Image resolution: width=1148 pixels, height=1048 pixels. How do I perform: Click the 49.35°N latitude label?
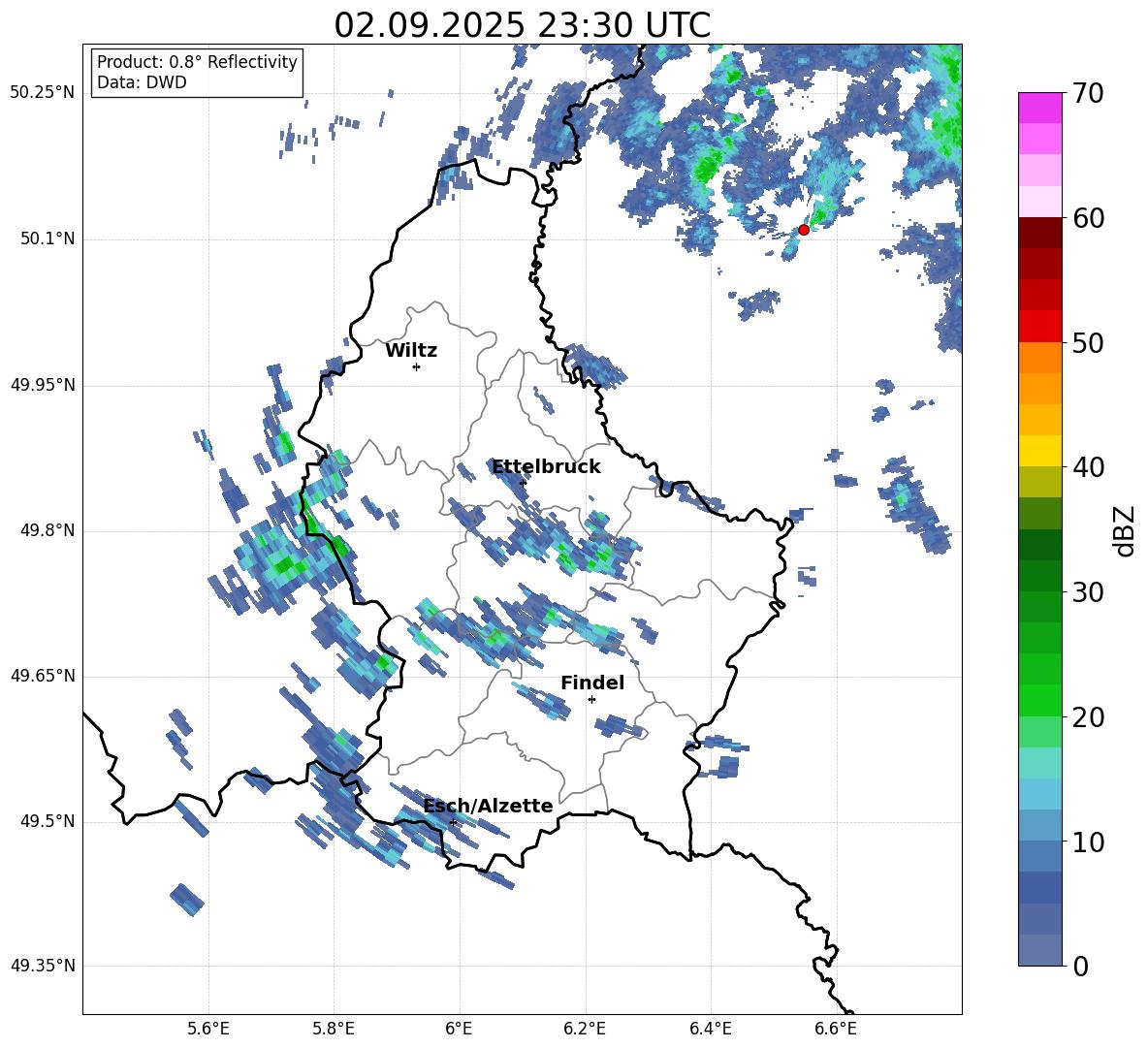click(43, 966)
